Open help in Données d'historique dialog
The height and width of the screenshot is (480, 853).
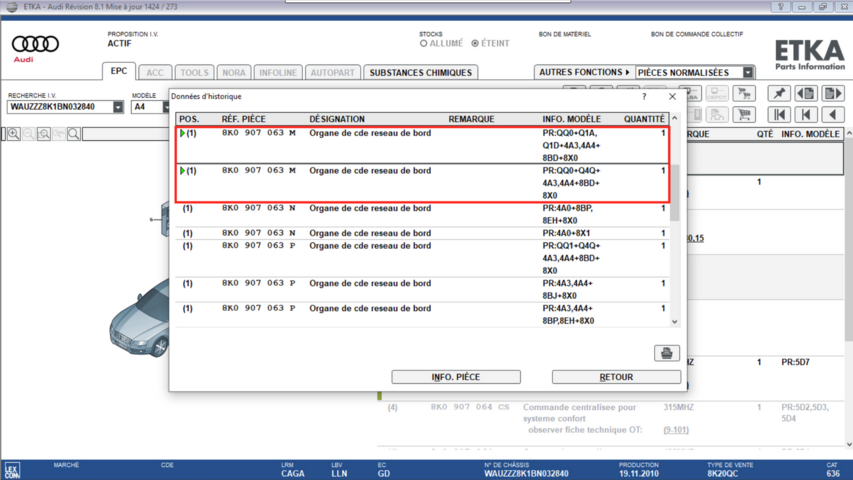[644, 96]
